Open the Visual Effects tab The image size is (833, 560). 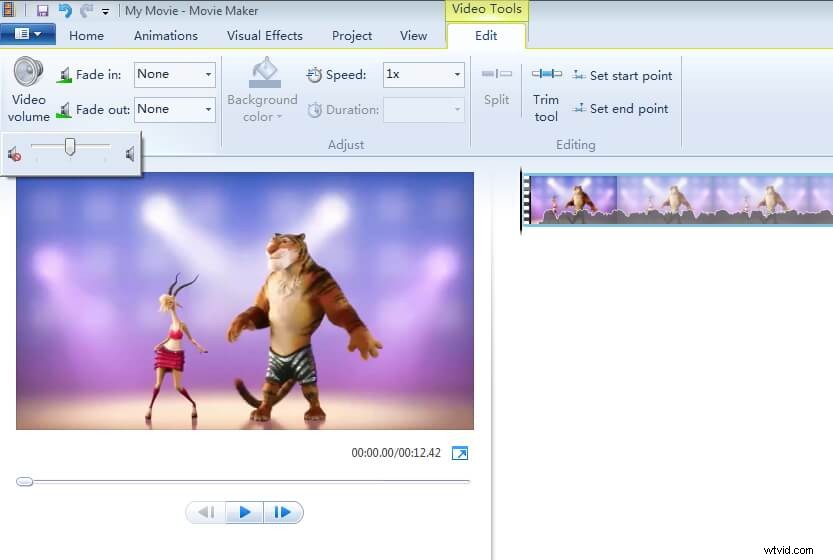click(x=264, y=35)
